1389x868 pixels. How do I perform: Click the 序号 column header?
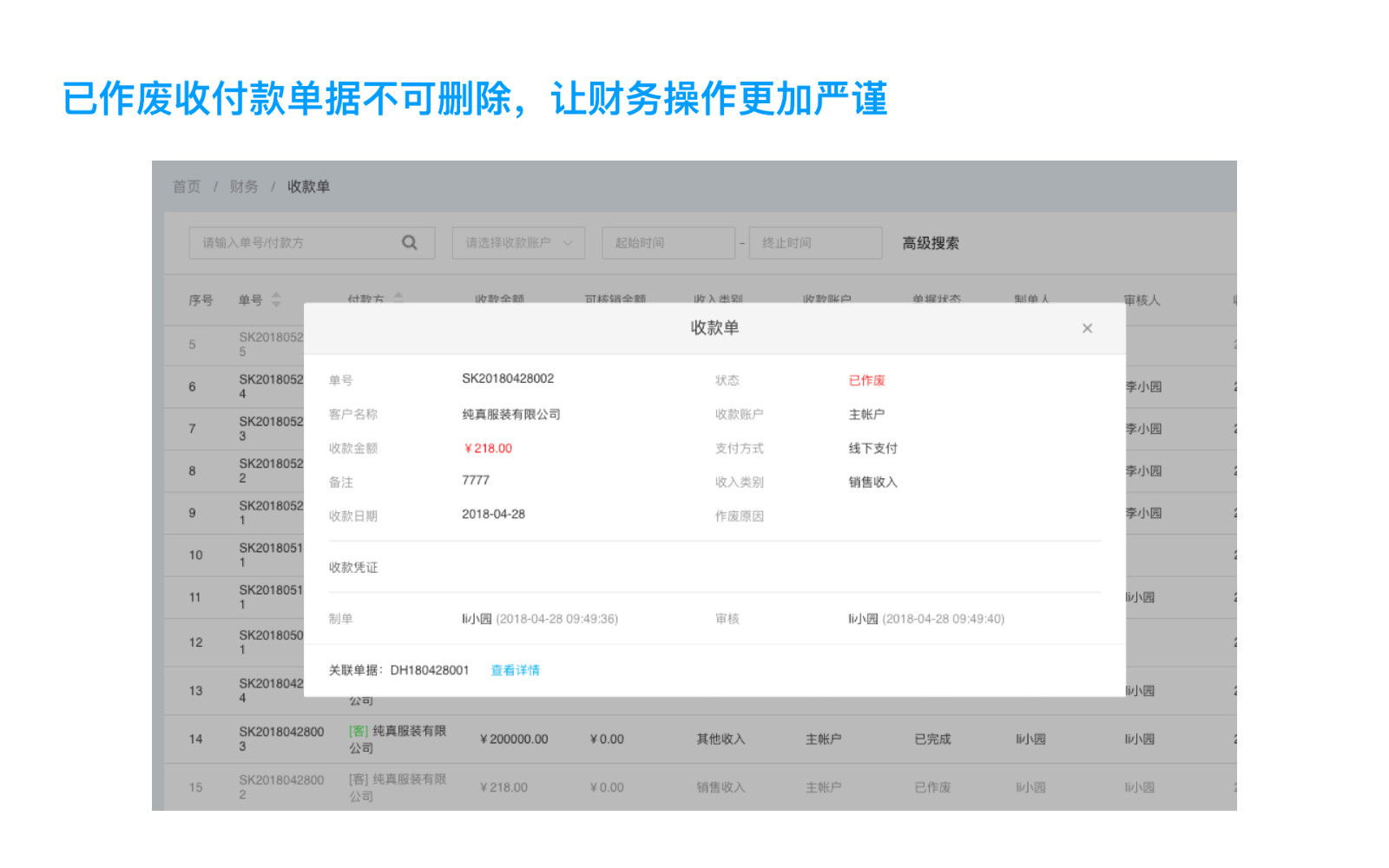[x=201, y=300]
